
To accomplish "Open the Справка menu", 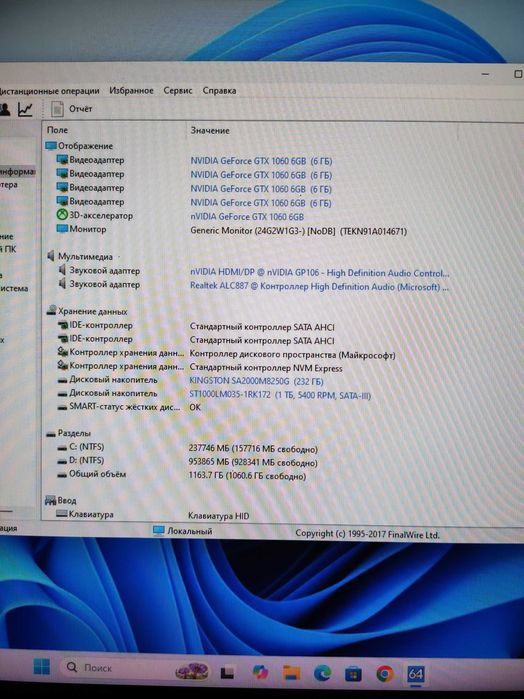I will point(219,90).
